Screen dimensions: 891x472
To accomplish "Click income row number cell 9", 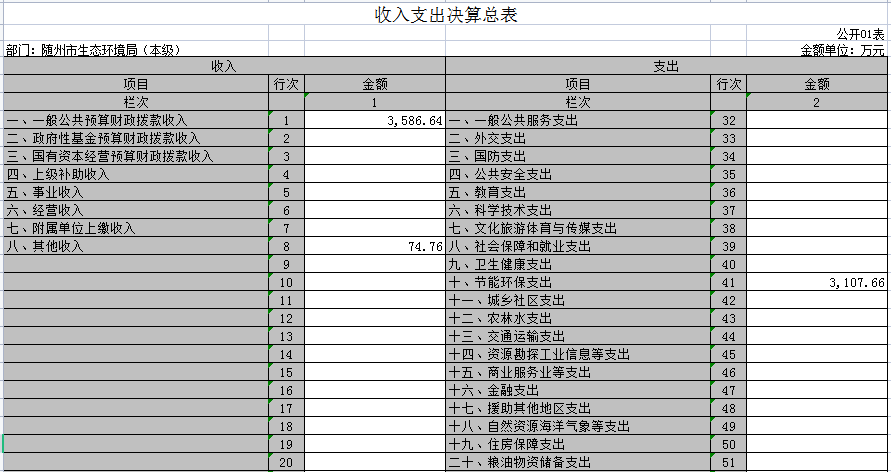I will pyautogui.click(x=286, y=264).
